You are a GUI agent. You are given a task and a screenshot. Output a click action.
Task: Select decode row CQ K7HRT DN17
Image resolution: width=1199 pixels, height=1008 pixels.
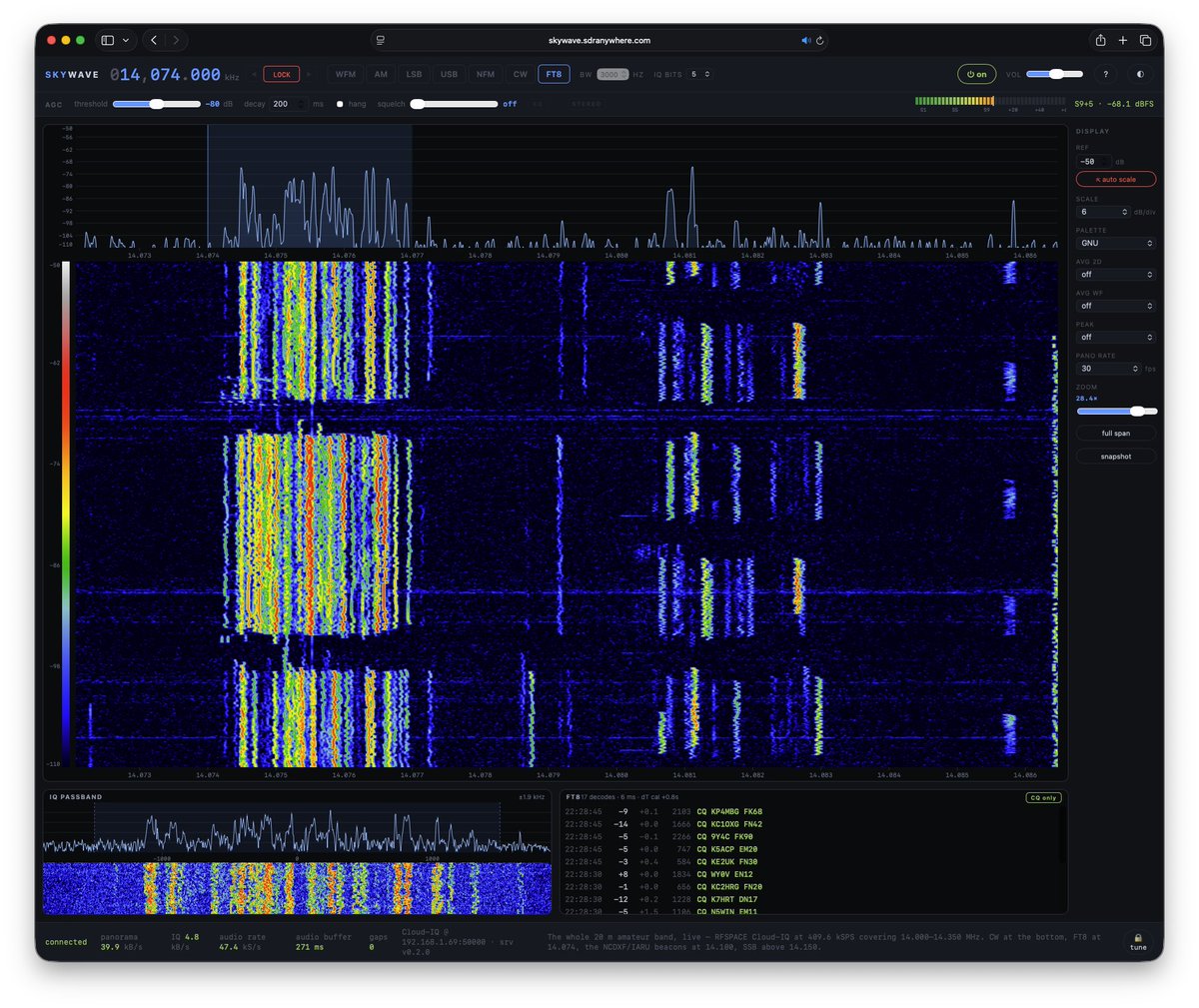coord(812,899)
